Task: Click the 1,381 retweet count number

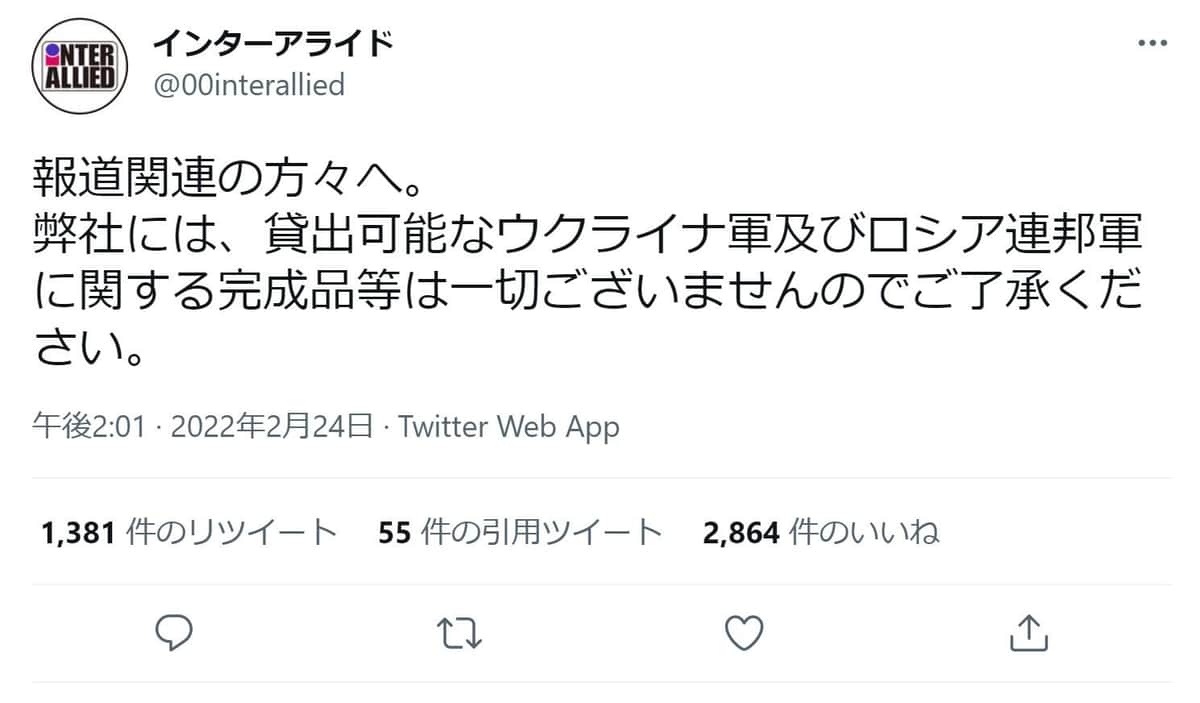Action: pyautogui.click(x=80, y=532)
